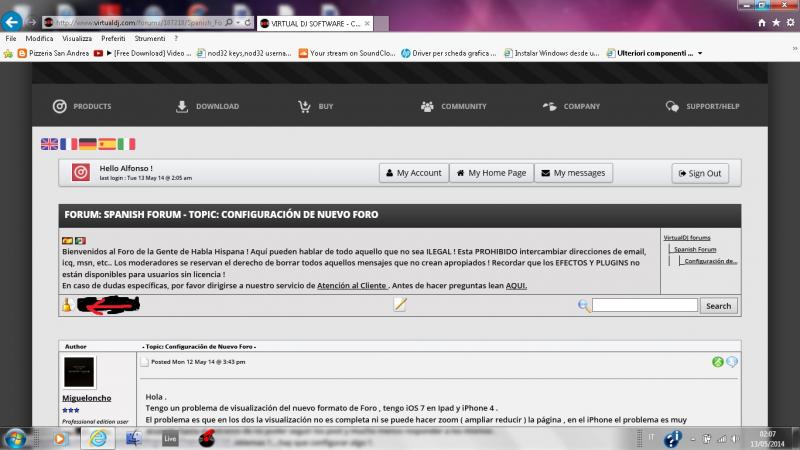Follow the Atención al Cliente link
Viewport: 800px width, 450px height.
click(x=352, y=285)
